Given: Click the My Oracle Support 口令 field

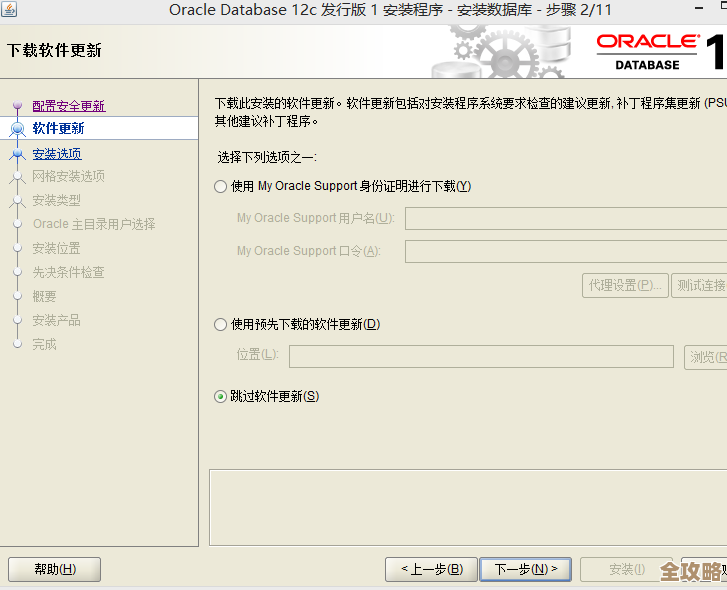Looking at the screenshot, I should (566, 251).
